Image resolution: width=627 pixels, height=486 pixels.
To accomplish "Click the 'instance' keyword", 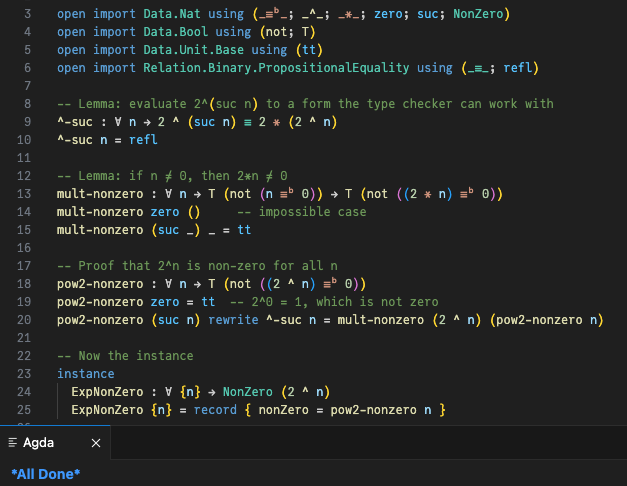I will 86,374.
